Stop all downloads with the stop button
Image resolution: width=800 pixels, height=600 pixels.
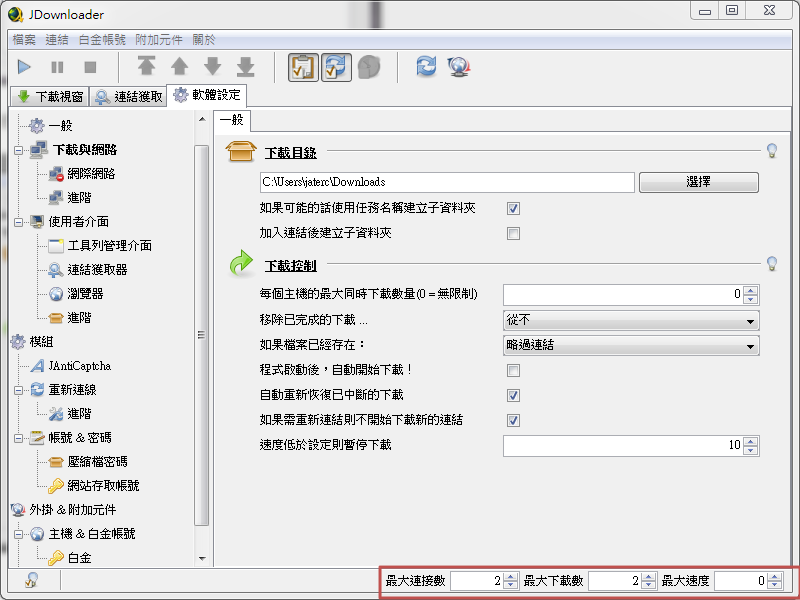click(x=90, y=67)
